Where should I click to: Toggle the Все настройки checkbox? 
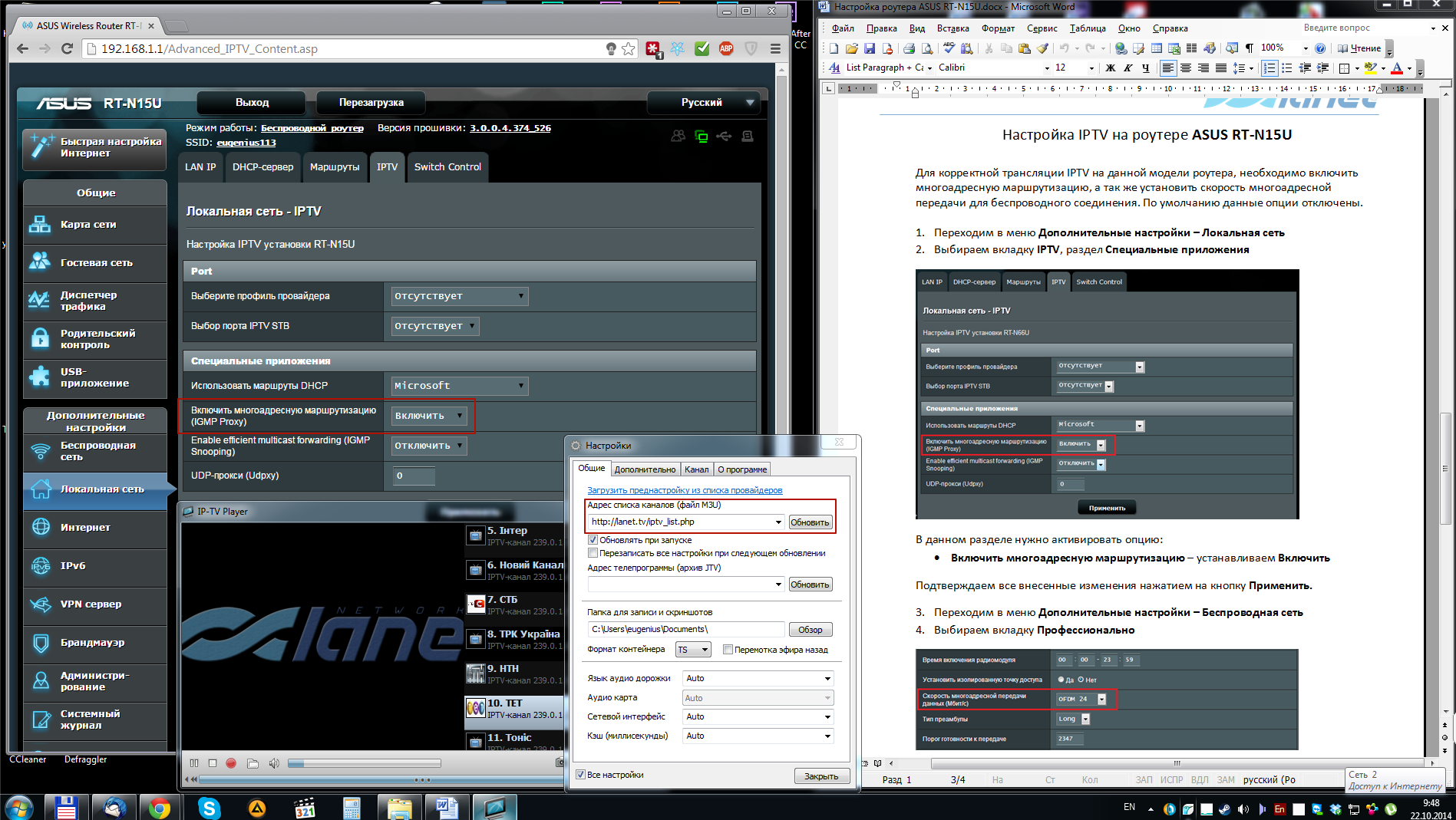click(x=581, y=775)
